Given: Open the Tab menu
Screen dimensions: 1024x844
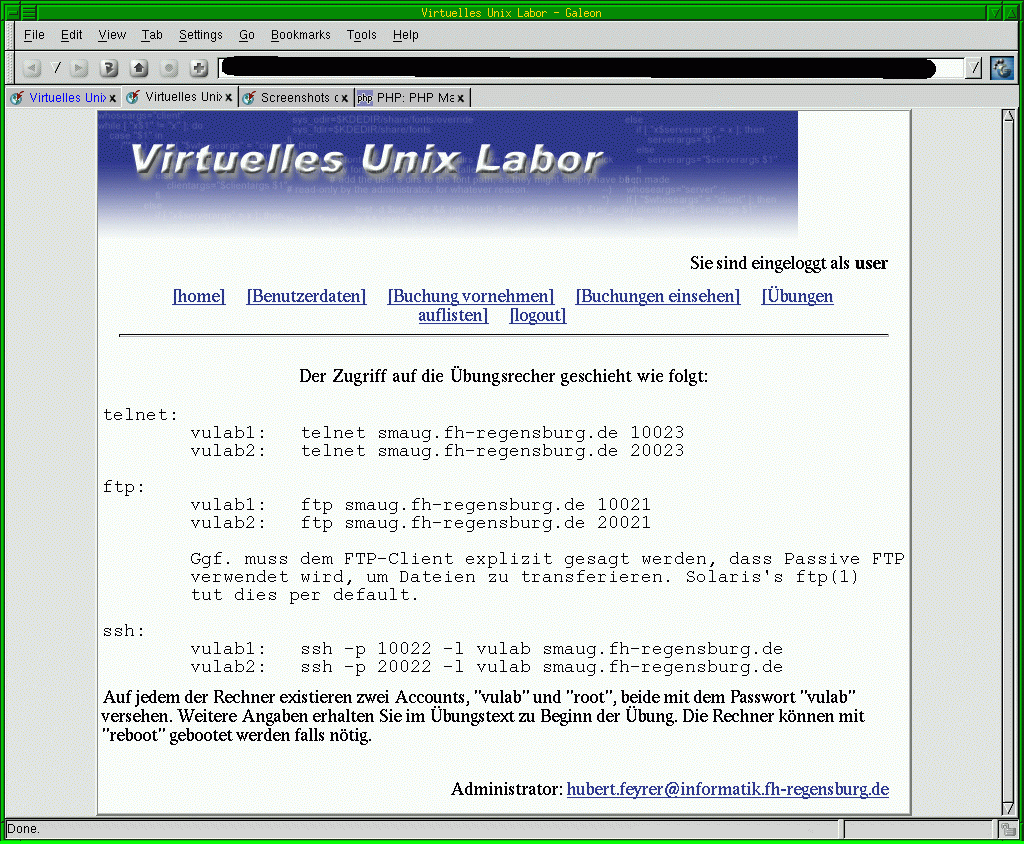Looking at the screenshot, I should (152, 35).
